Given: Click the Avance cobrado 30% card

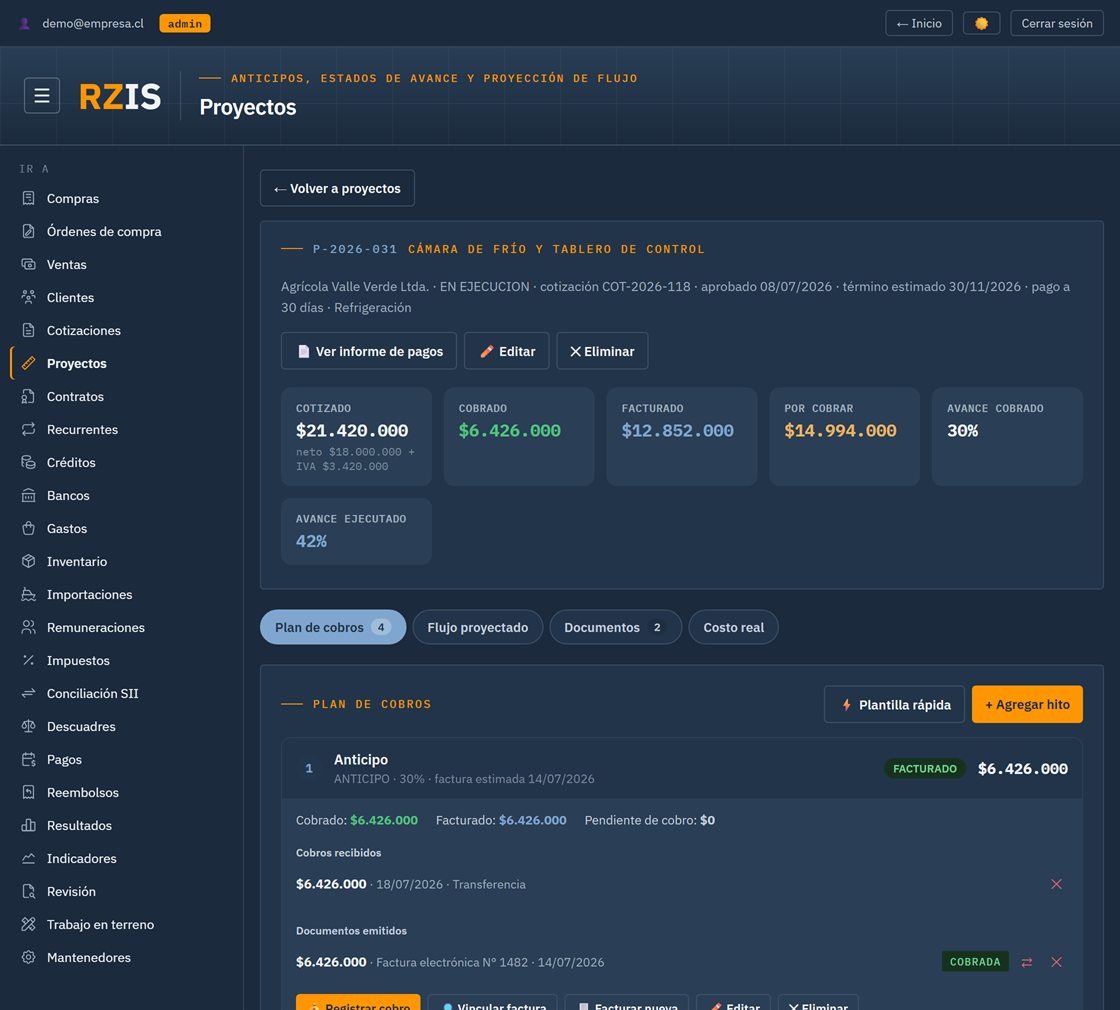Looking at the screenshot, I should pyautogui.click(x=1007, y=436).
